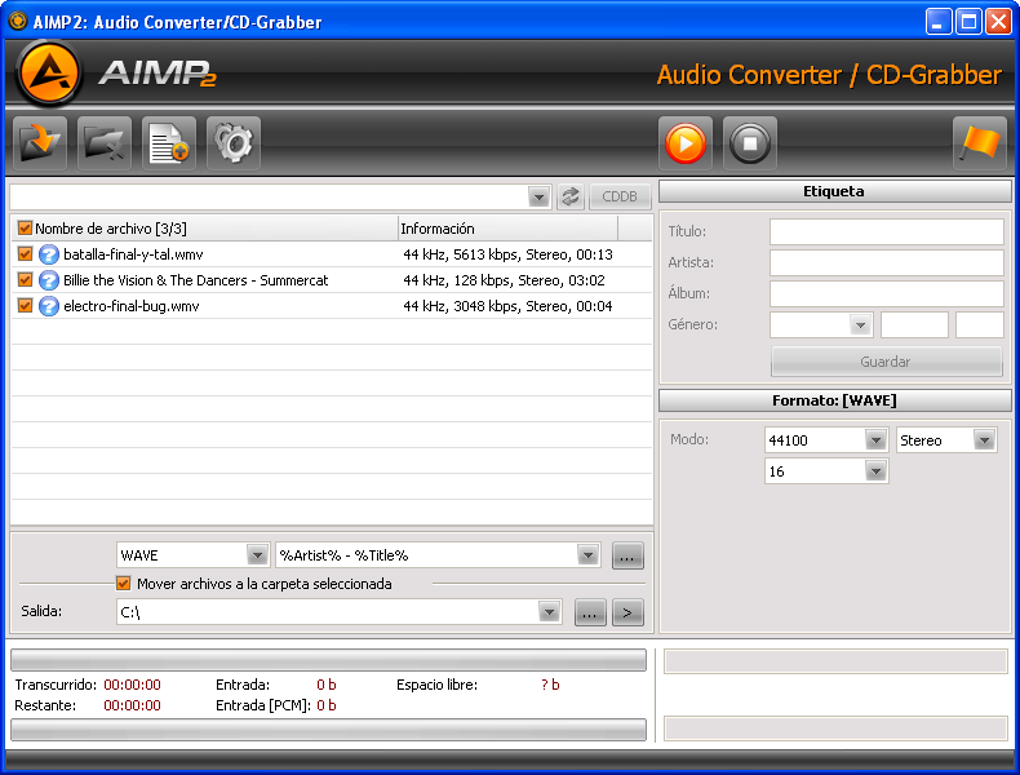Screen dimensions: 1020x775
Task: Click the remove files folder icon
Action: pos(104,143)
